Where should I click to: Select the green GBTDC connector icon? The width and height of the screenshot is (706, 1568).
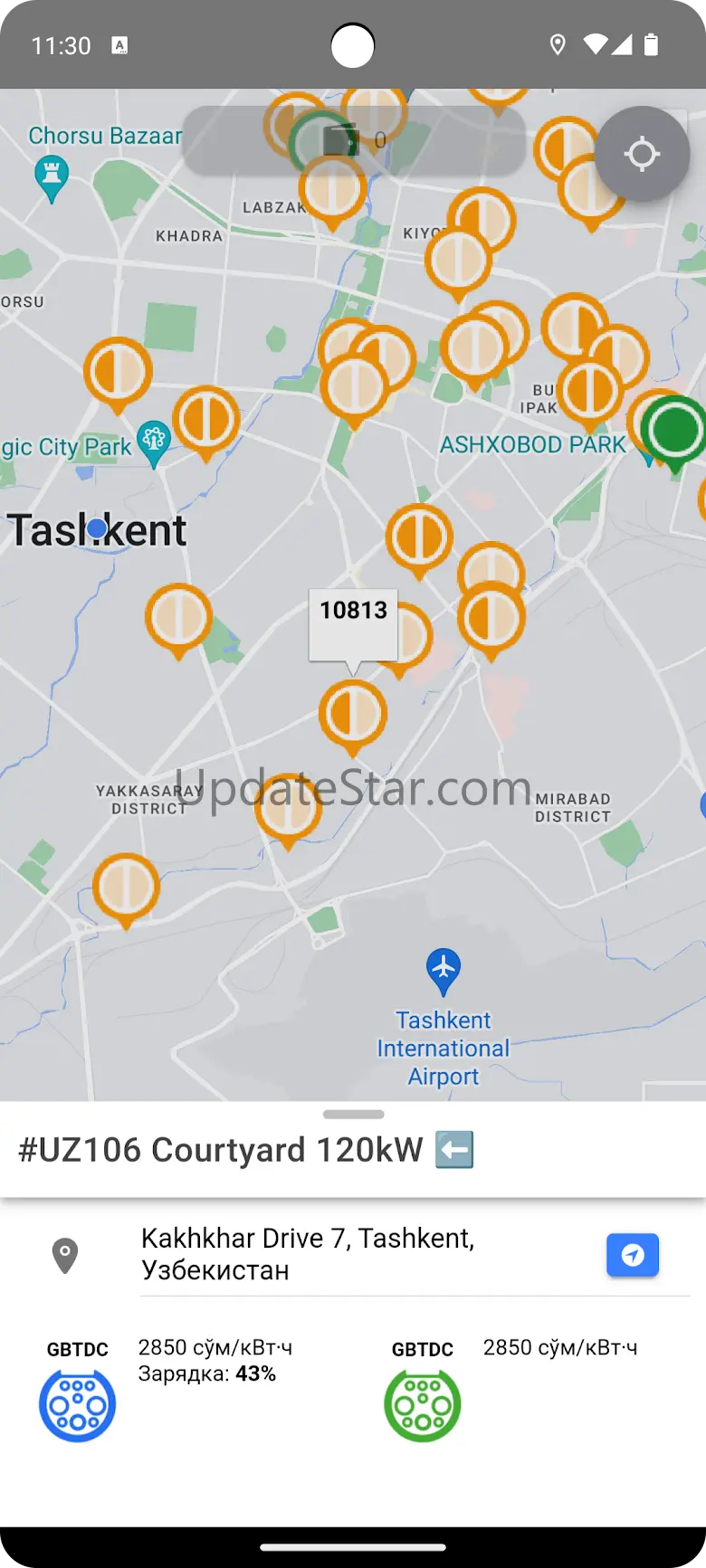click(423, 1405)
